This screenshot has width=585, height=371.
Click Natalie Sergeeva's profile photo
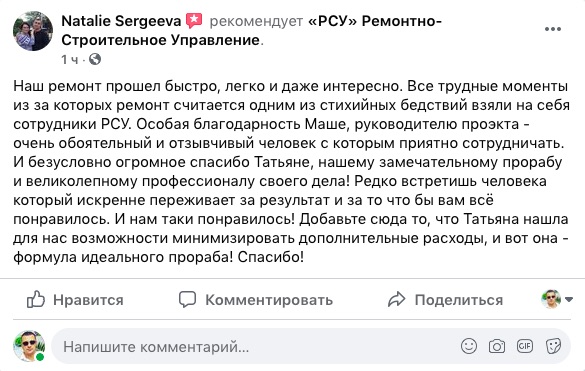pyautogui.click(x=33, y=31)
